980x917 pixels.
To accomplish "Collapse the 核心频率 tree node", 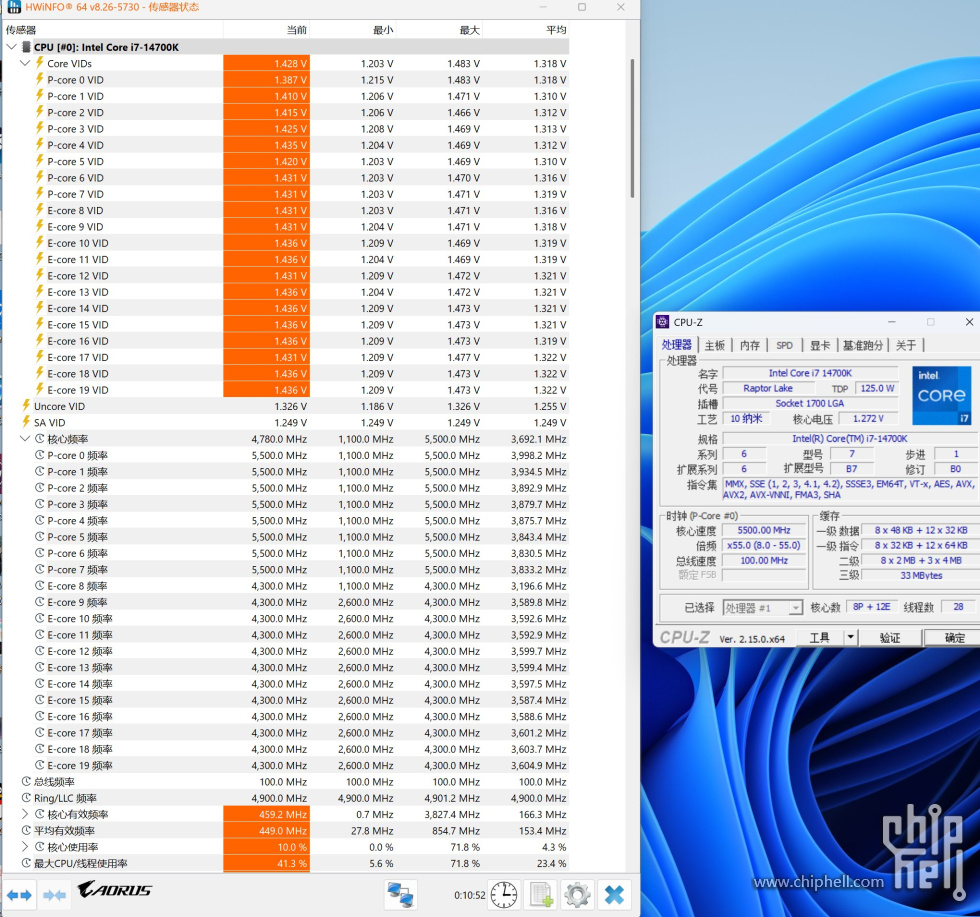I will (x=25, y=439).
